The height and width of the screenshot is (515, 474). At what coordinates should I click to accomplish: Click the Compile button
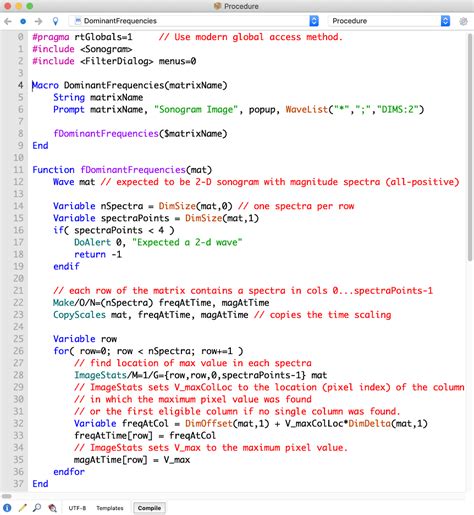[x=149, y=508]
